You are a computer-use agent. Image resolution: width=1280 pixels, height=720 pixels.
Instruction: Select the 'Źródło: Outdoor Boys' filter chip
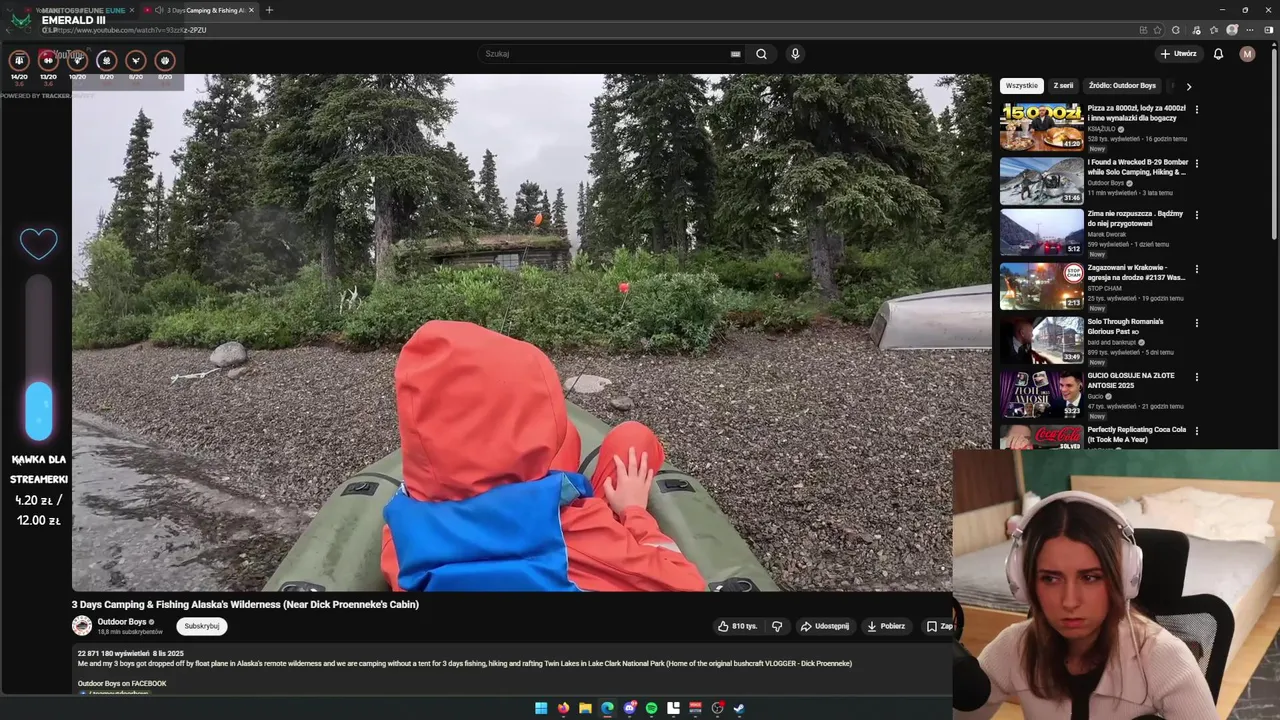[x=1122, y=86]
